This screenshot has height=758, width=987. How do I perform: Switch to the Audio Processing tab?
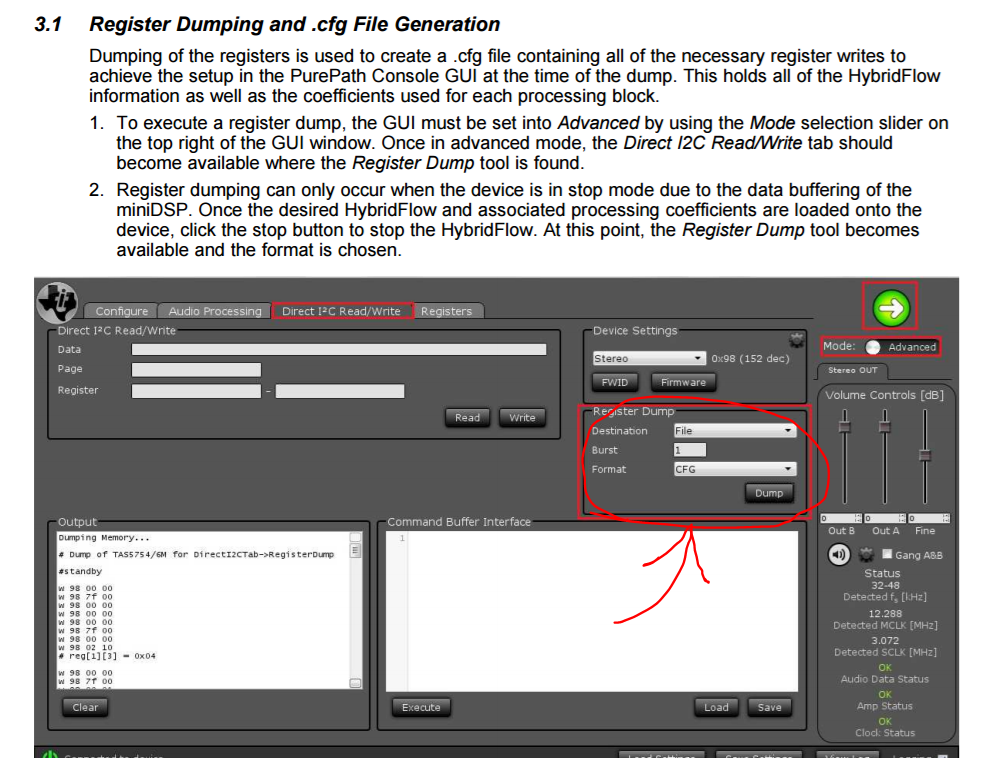pos(215,311)
